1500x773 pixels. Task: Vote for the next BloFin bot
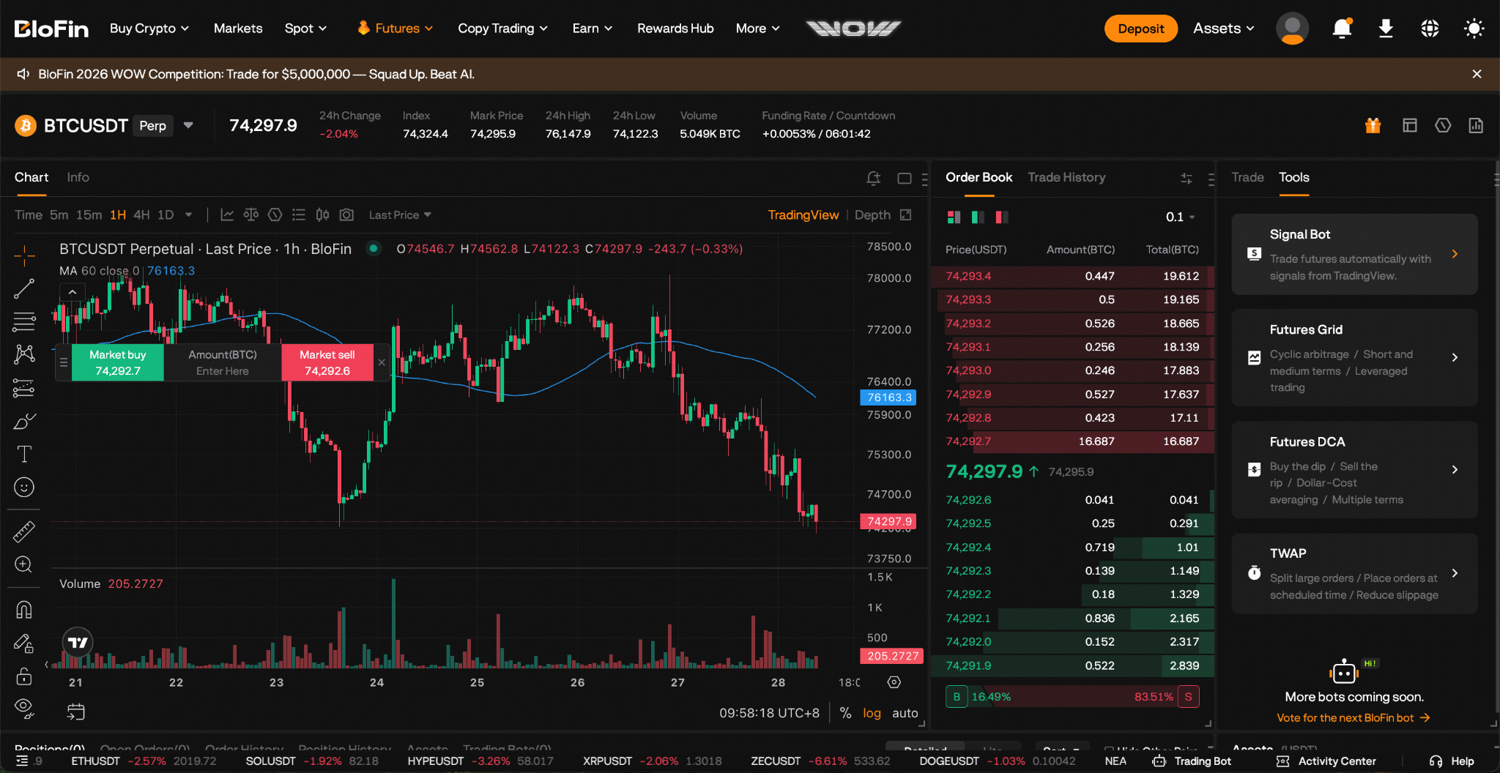coord(1354,718)
